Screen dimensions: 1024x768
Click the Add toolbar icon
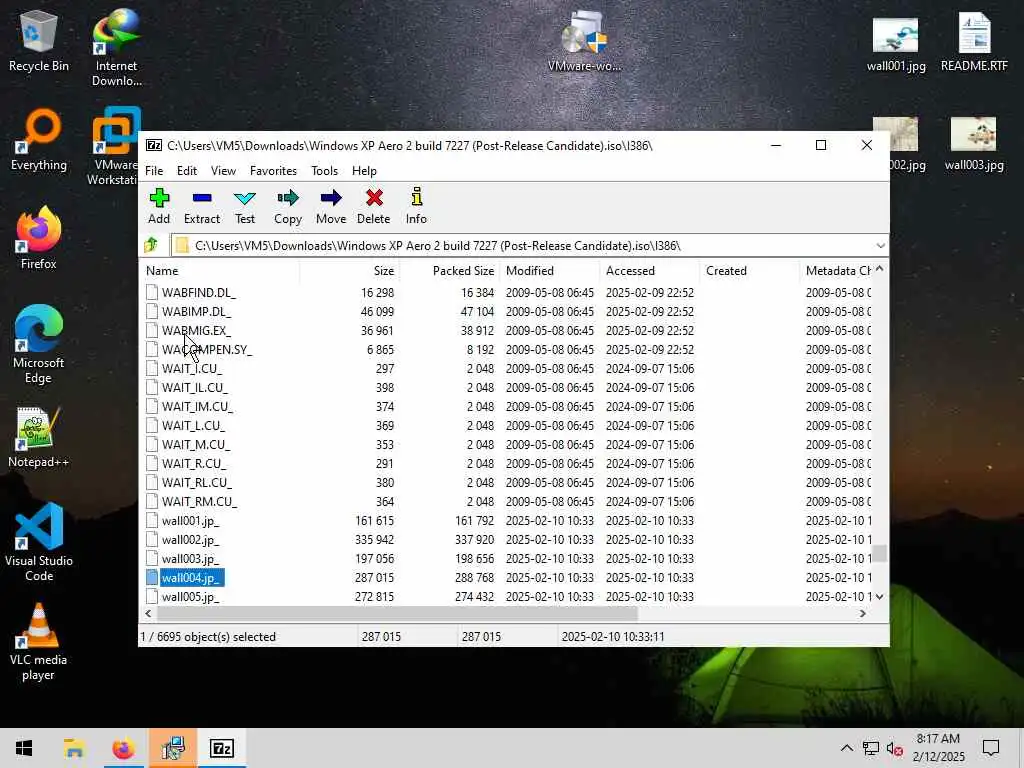pos(159,206)
